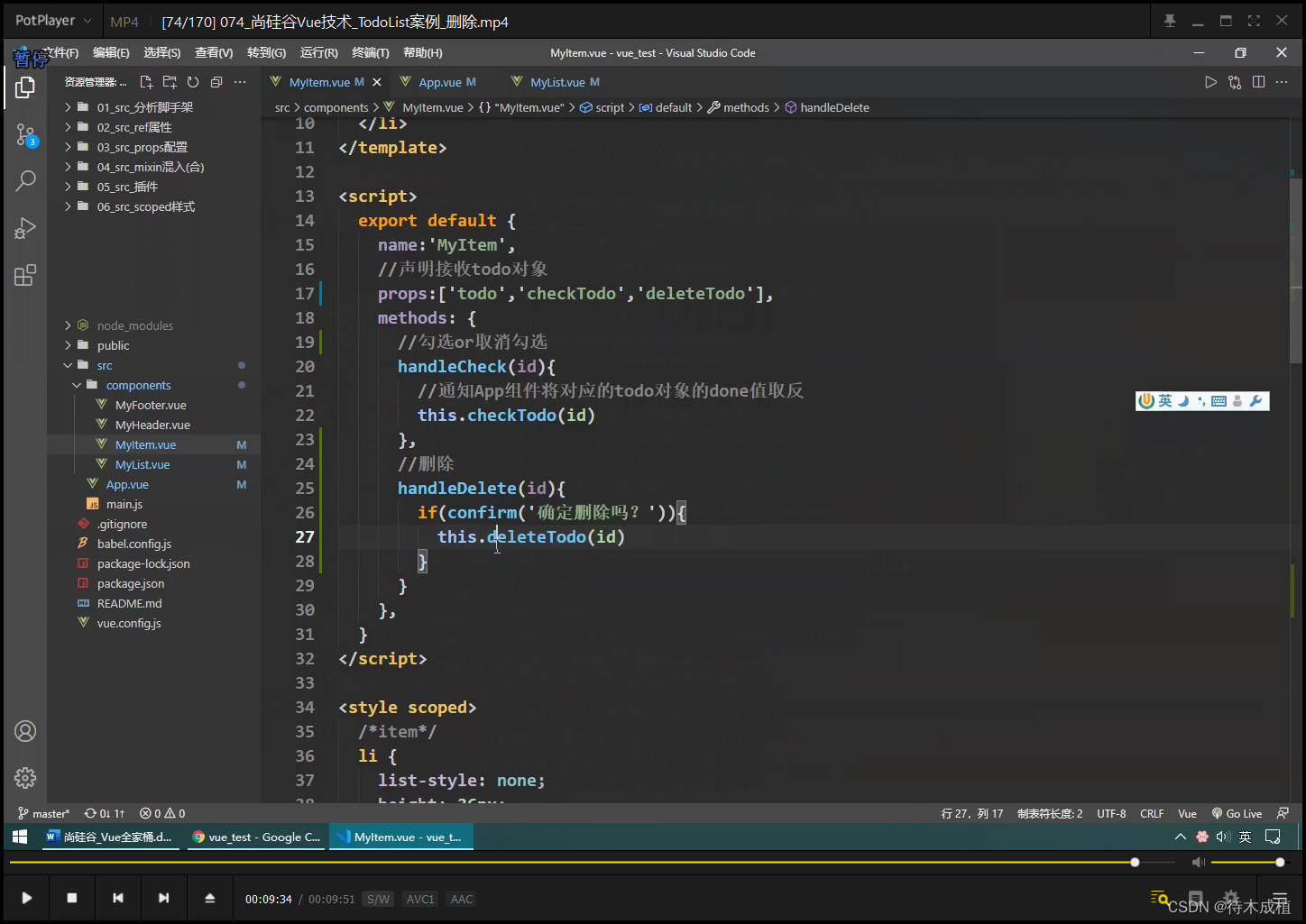
Task: Open the 选择(S) menu
Action: 162,53
